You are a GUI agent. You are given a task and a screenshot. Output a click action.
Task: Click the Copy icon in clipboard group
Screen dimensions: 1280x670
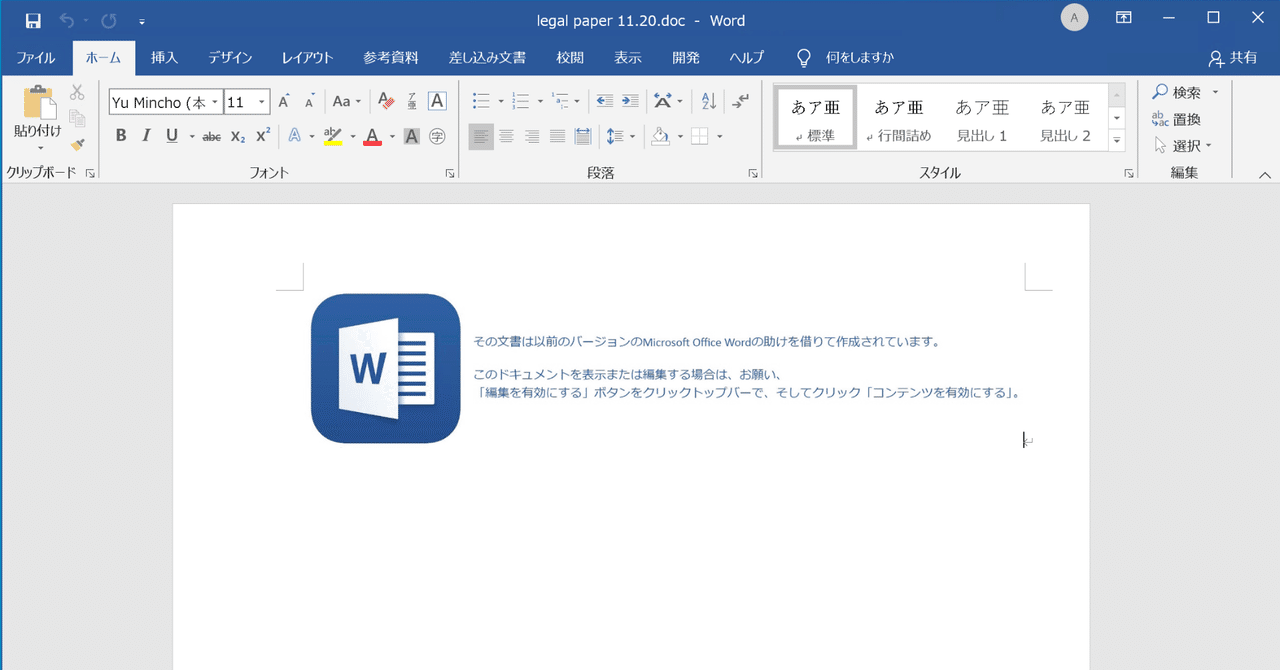[77, 118]
